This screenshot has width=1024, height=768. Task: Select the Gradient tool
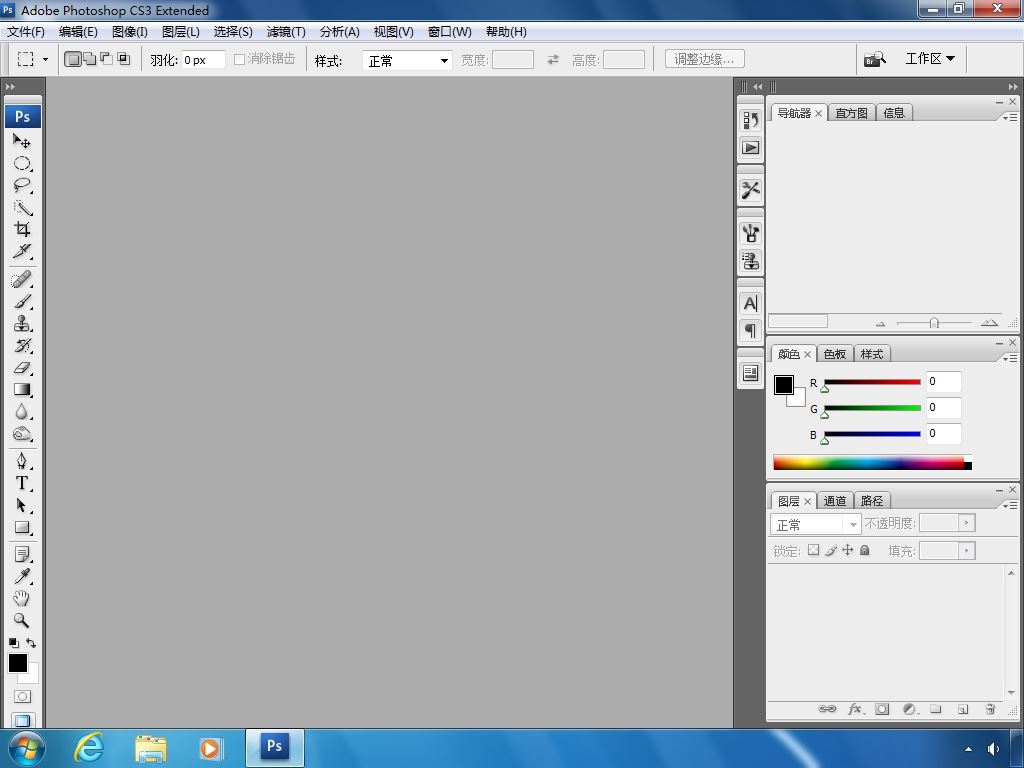point(22,389)
